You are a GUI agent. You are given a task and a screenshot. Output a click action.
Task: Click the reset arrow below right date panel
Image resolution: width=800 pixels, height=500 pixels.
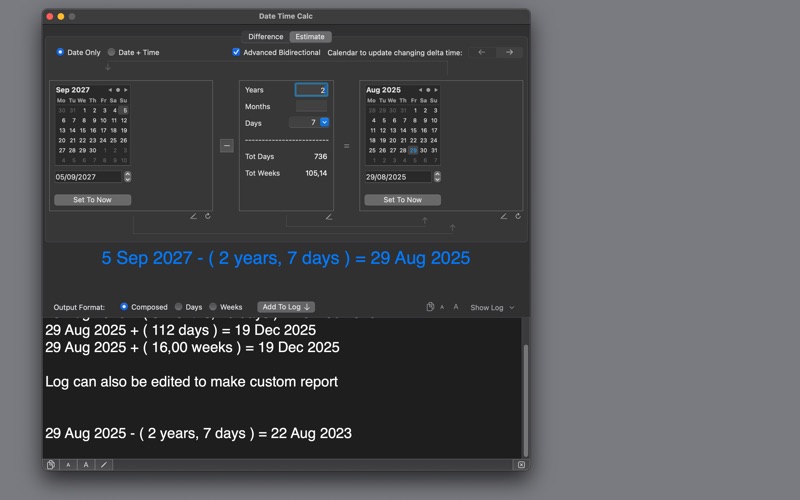[x=518, y=216]
